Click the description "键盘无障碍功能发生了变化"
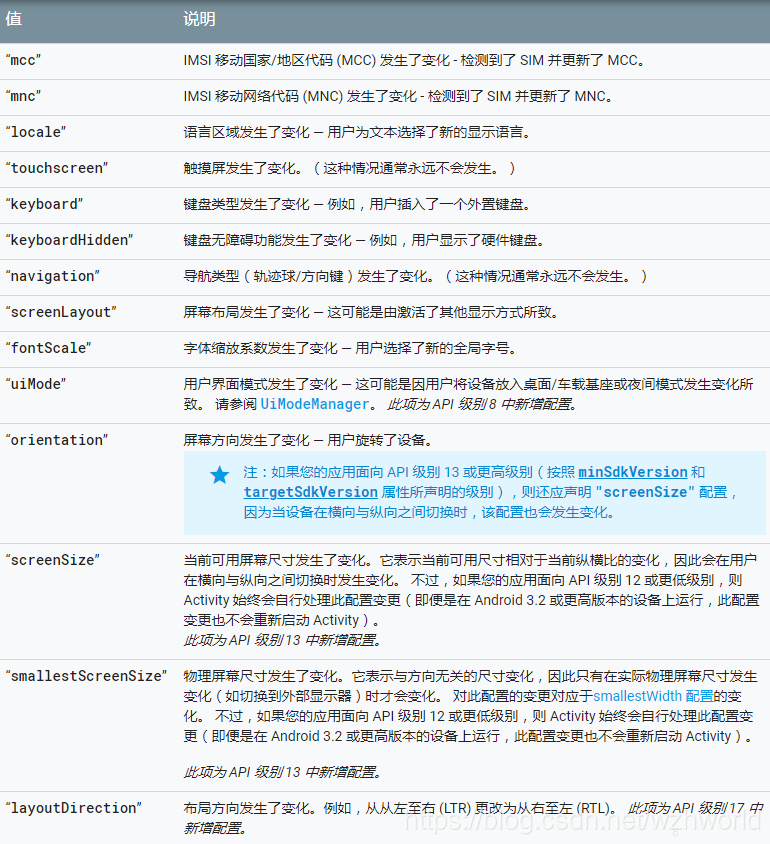 pyautogui.click(x=267, y=240)
